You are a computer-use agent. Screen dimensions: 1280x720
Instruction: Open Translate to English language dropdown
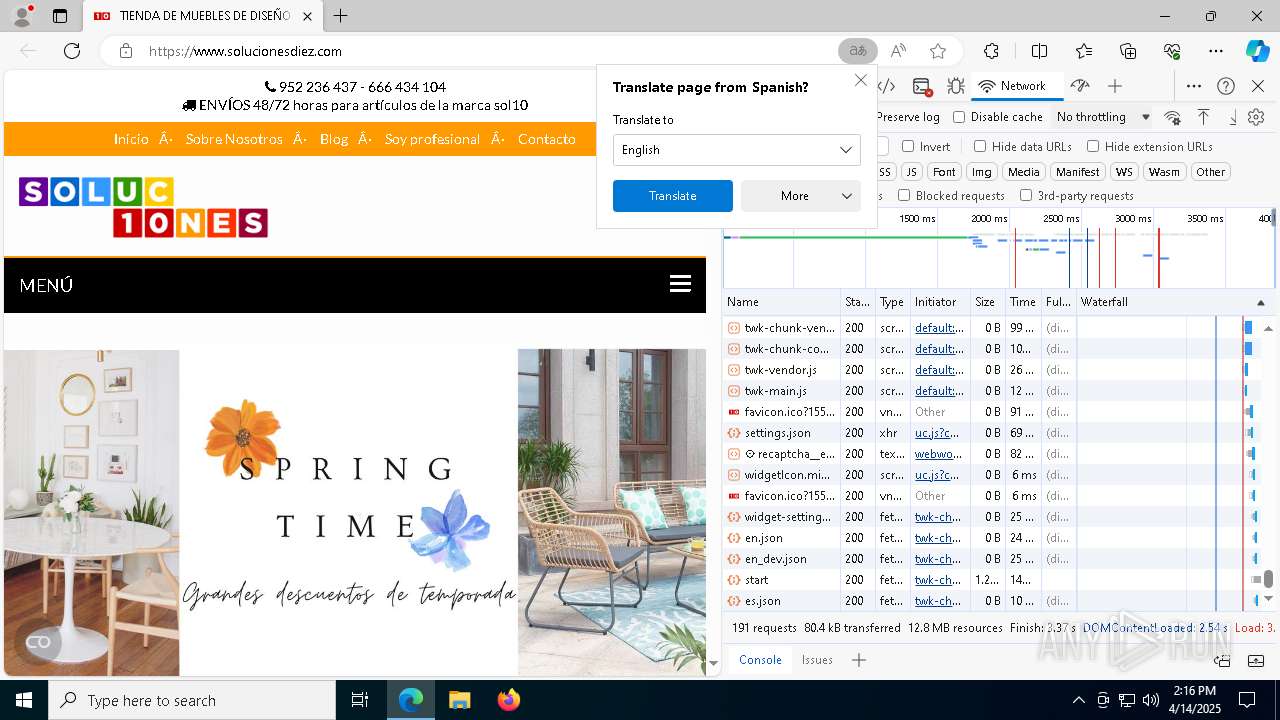737,150
